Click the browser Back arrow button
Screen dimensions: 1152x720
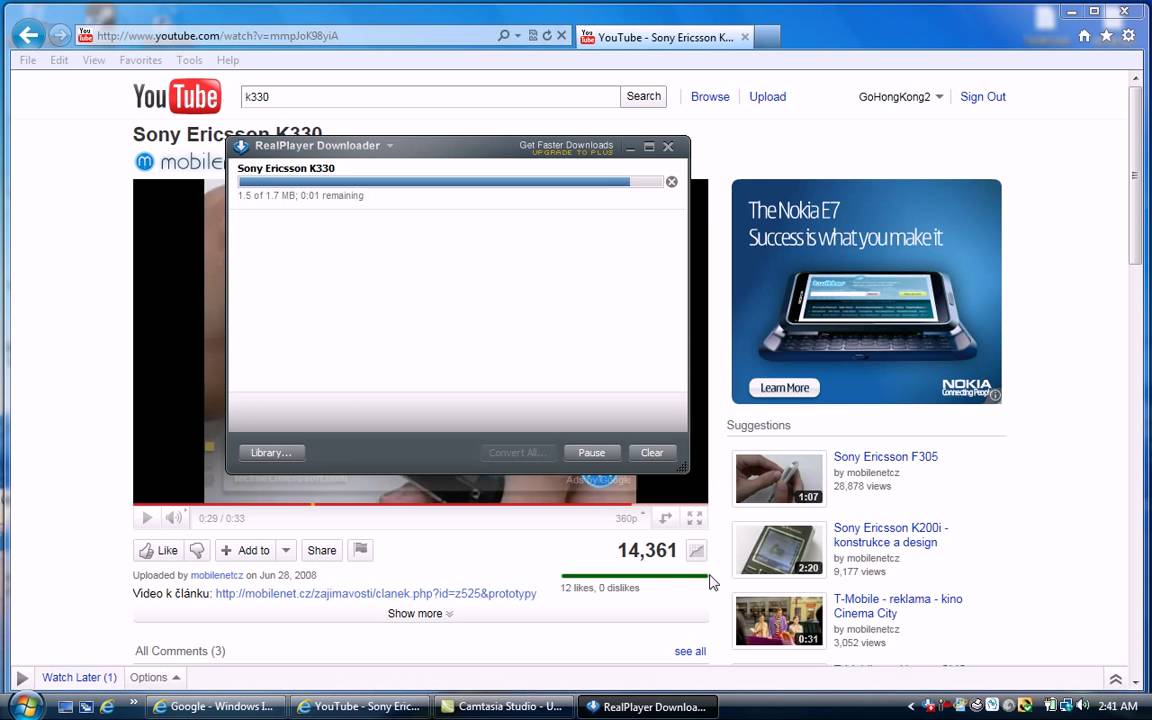[29, 35]
